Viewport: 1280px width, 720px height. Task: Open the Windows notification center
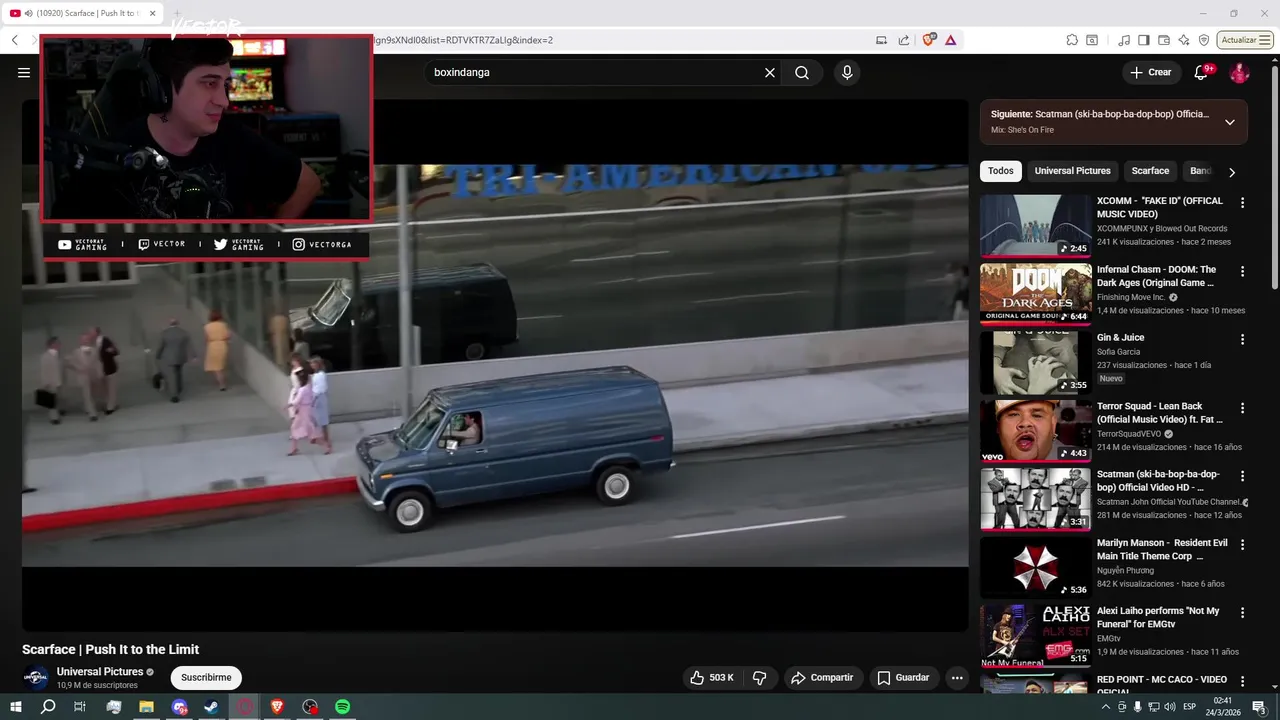pyautogui.click(x=1259, y=707)
